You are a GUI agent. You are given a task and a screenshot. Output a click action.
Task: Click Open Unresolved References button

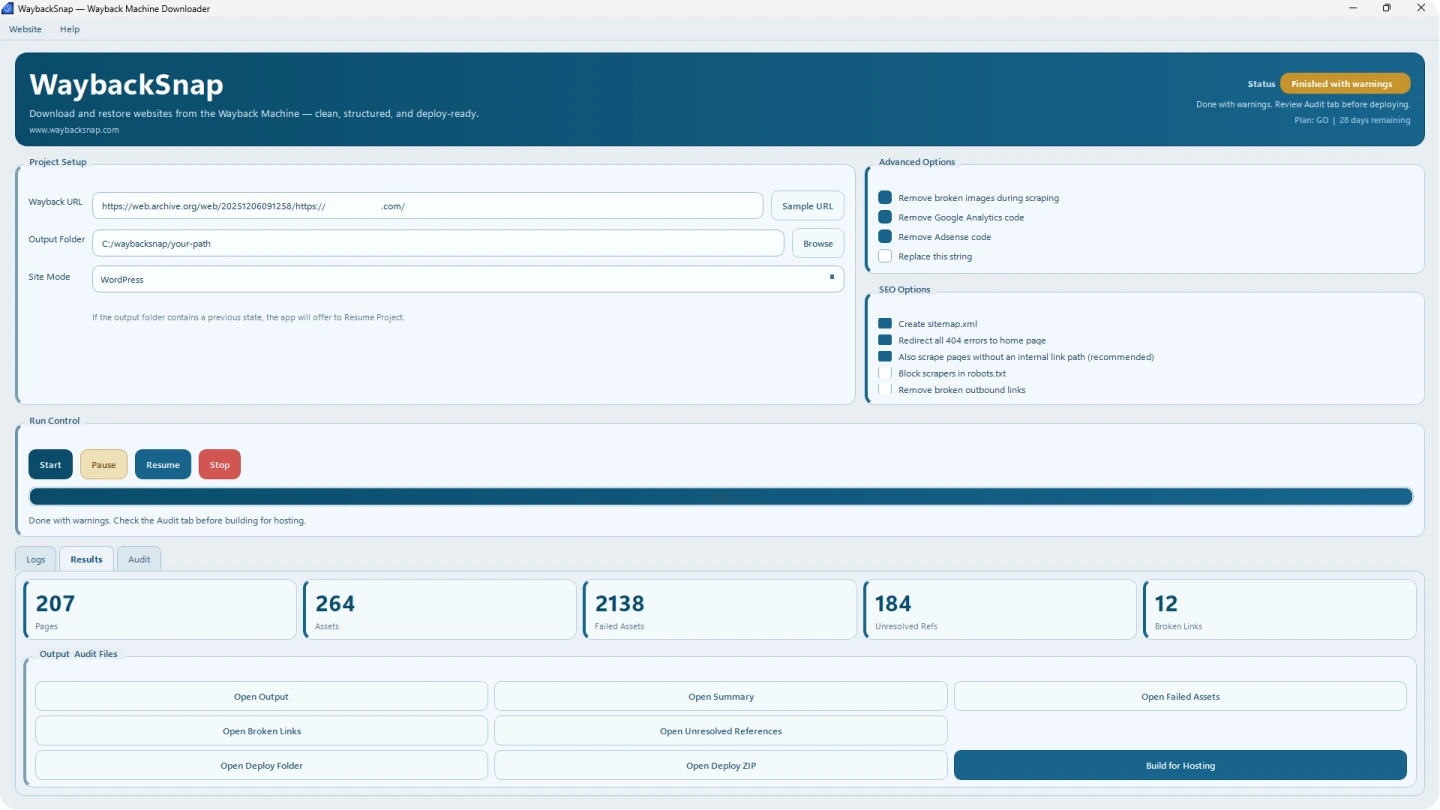(x=721, y=731)
